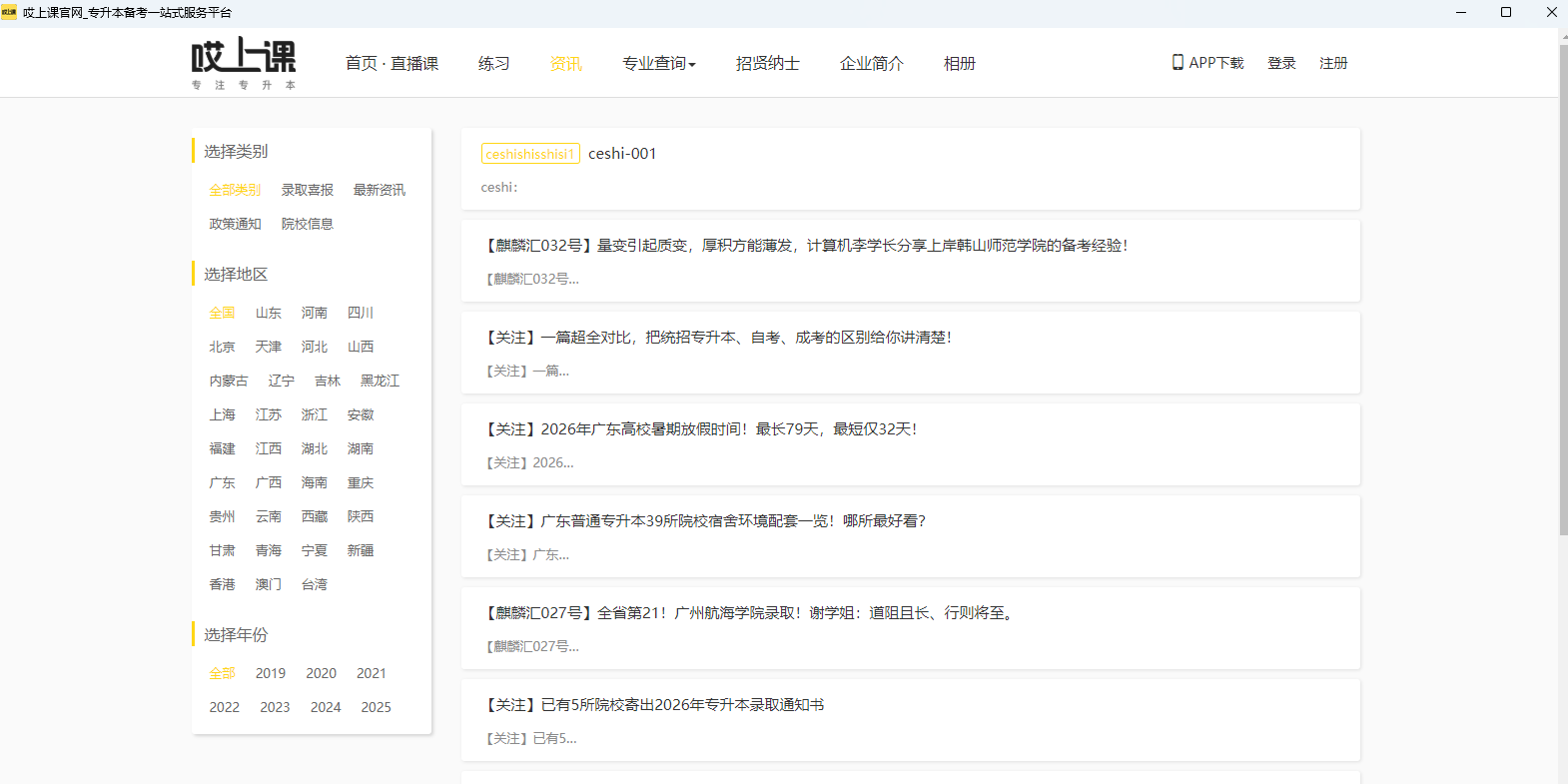Click the phone icon beside APP下载
The width and height of the screenshot is (1568, 784).
[1177, 62]
